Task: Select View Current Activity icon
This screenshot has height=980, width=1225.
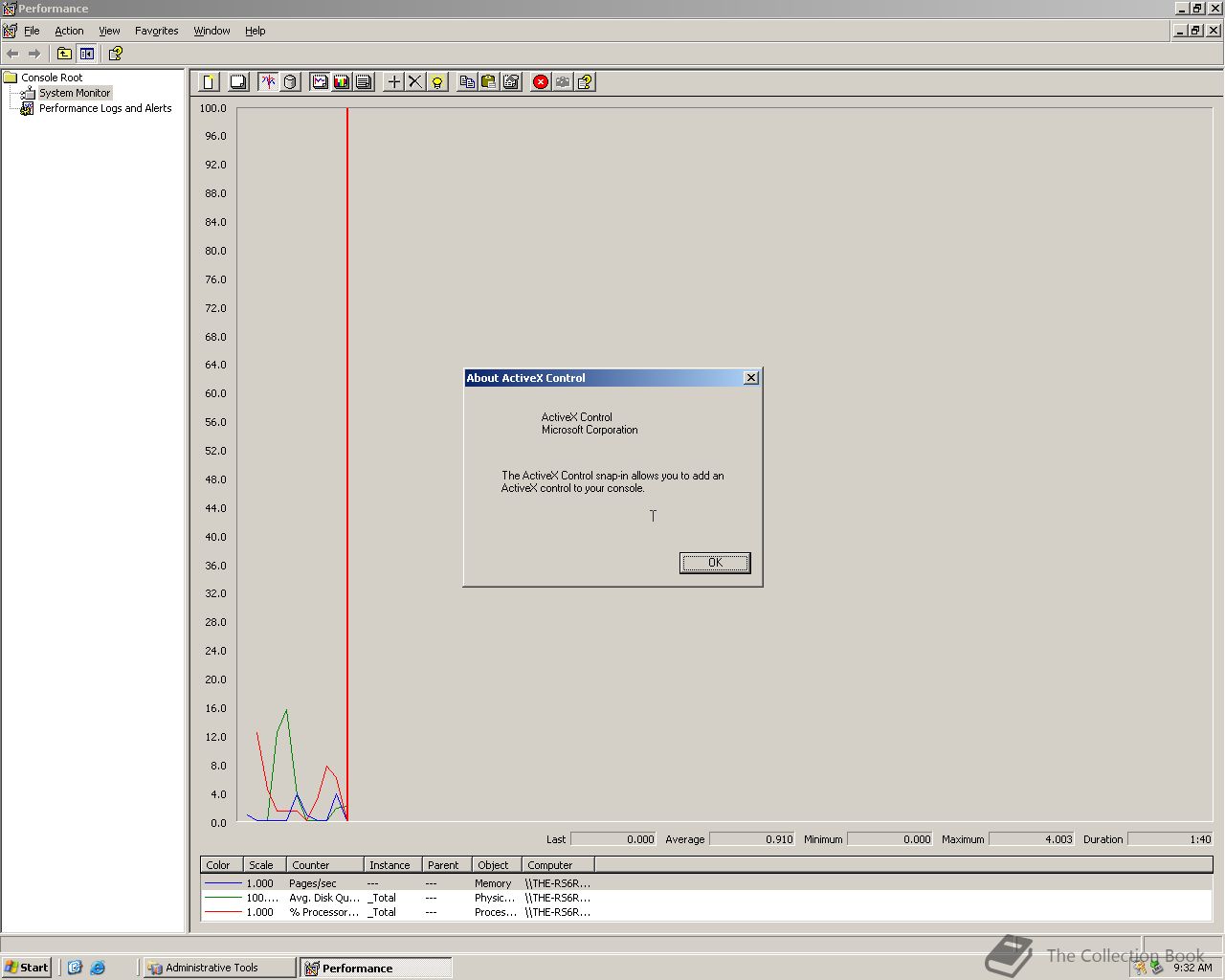Action: 268,82
